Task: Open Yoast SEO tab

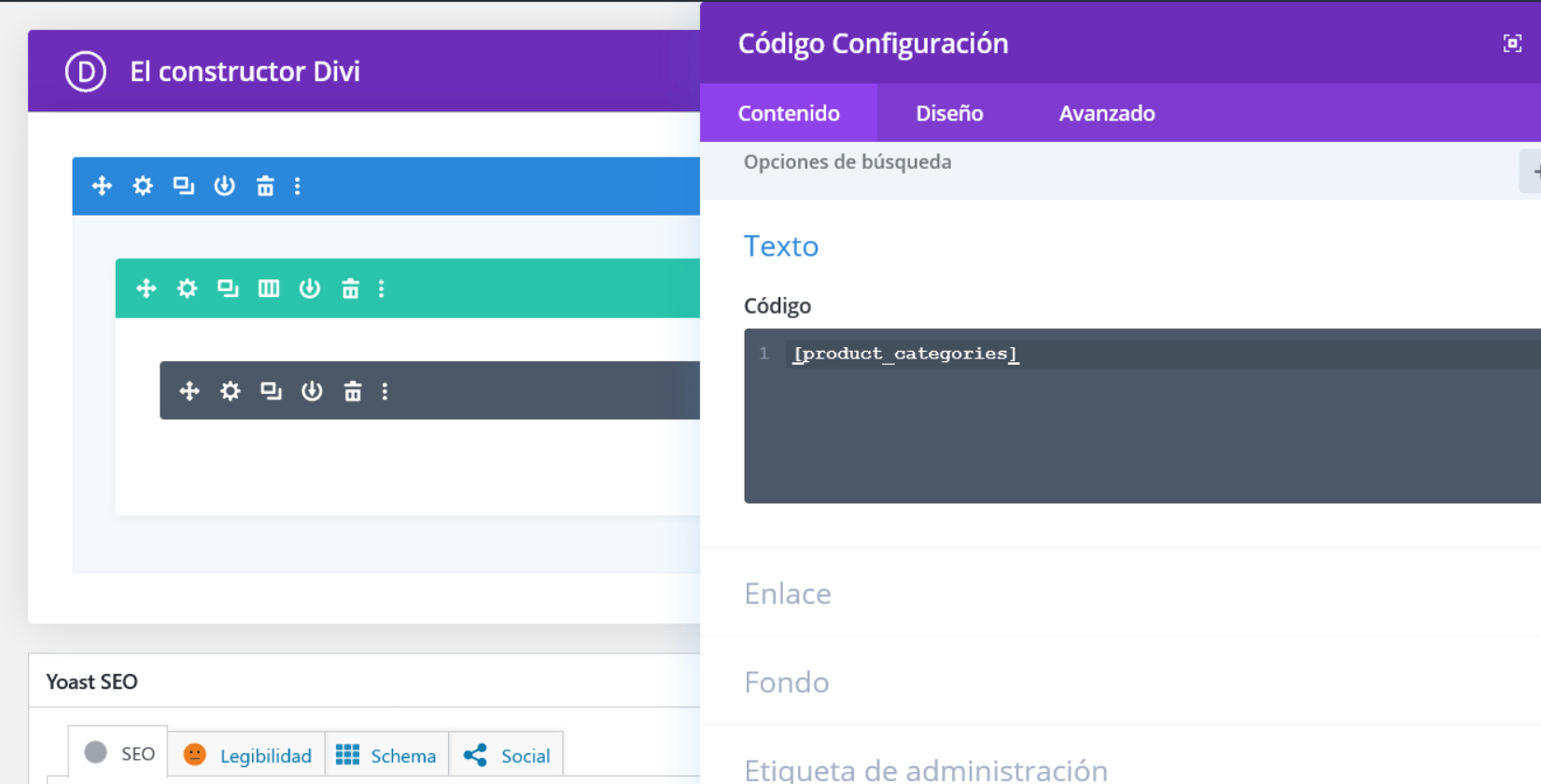Action: tap(119, 753)
